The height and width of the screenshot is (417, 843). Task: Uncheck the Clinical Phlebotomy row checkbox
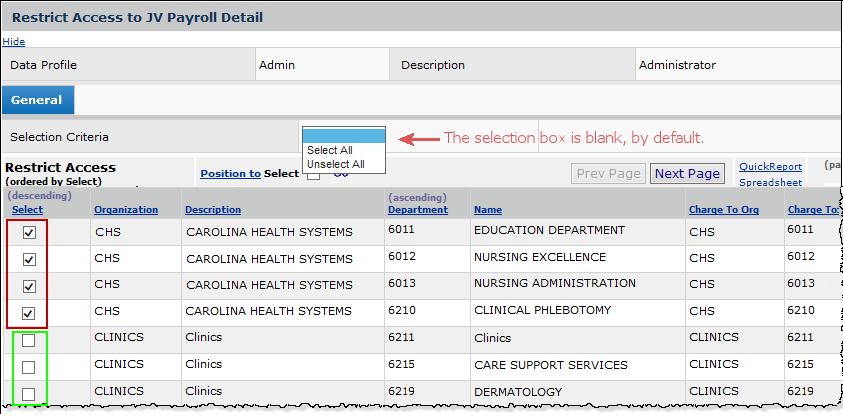[x=29, y=313]
